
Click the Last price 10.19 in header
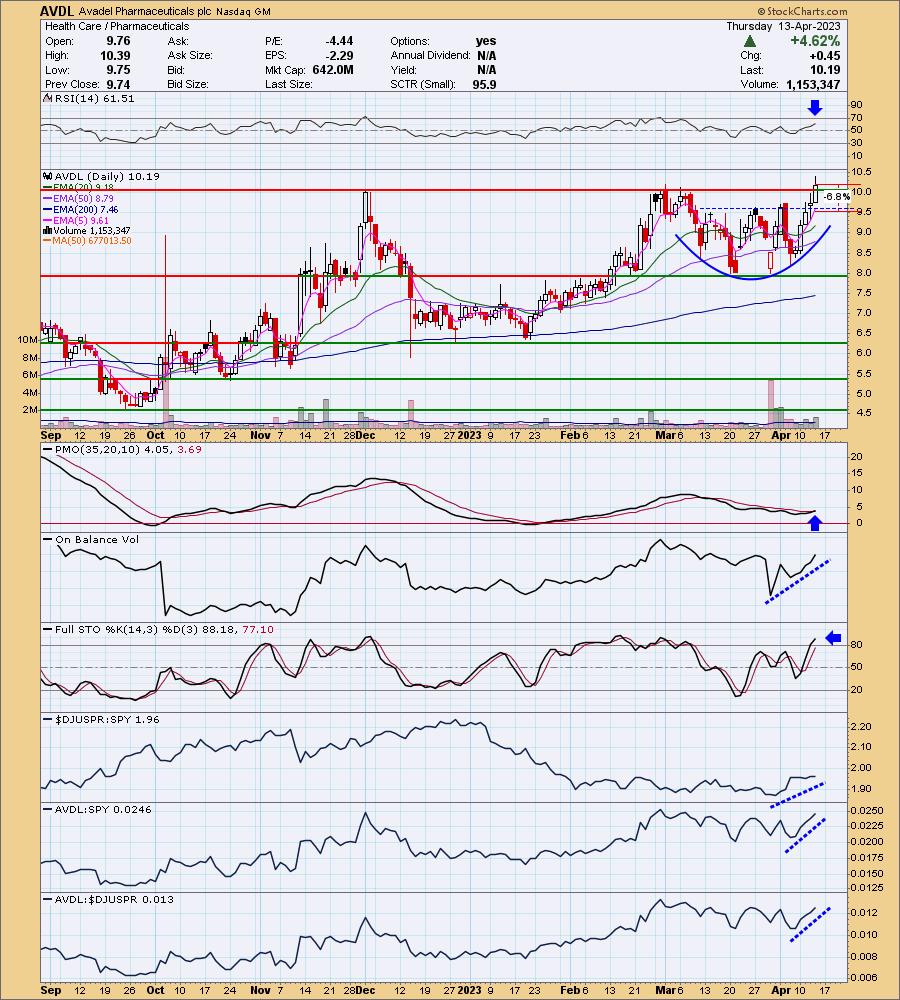(x=825, y=70)
